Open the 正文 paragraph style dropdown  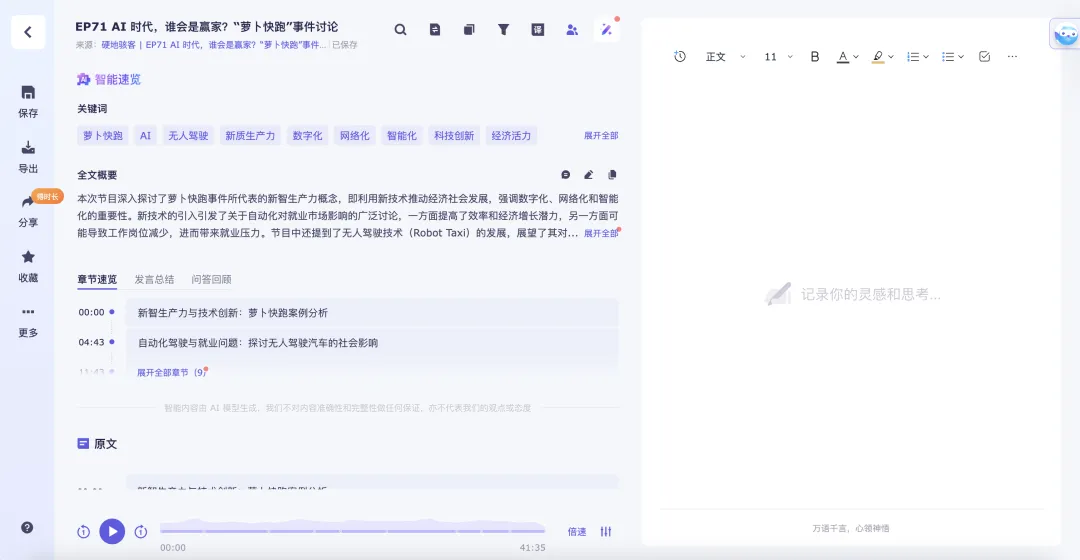point(725,56)
